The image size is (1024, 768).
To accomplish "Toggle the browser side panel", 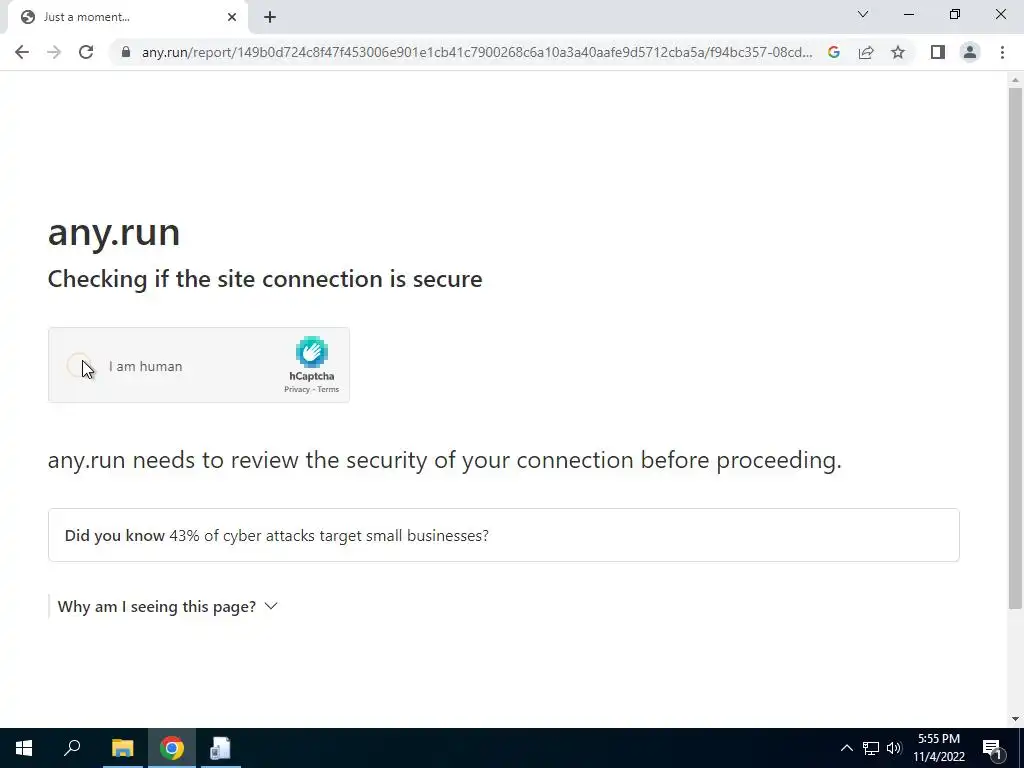I will pyautogui.click(x=938, y=52).
